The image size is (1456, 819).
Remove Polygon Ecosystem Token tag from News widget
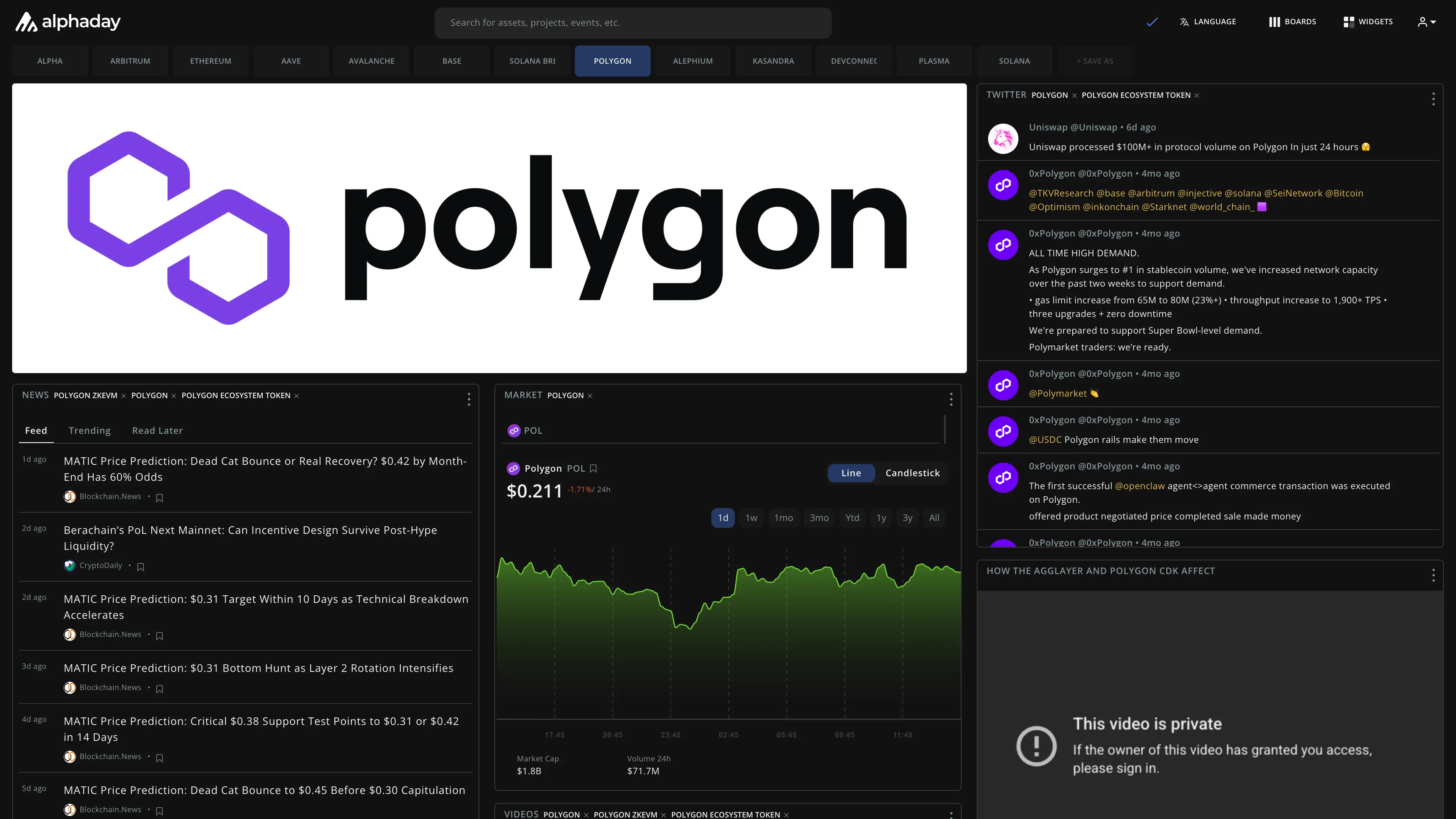point(297,395)
